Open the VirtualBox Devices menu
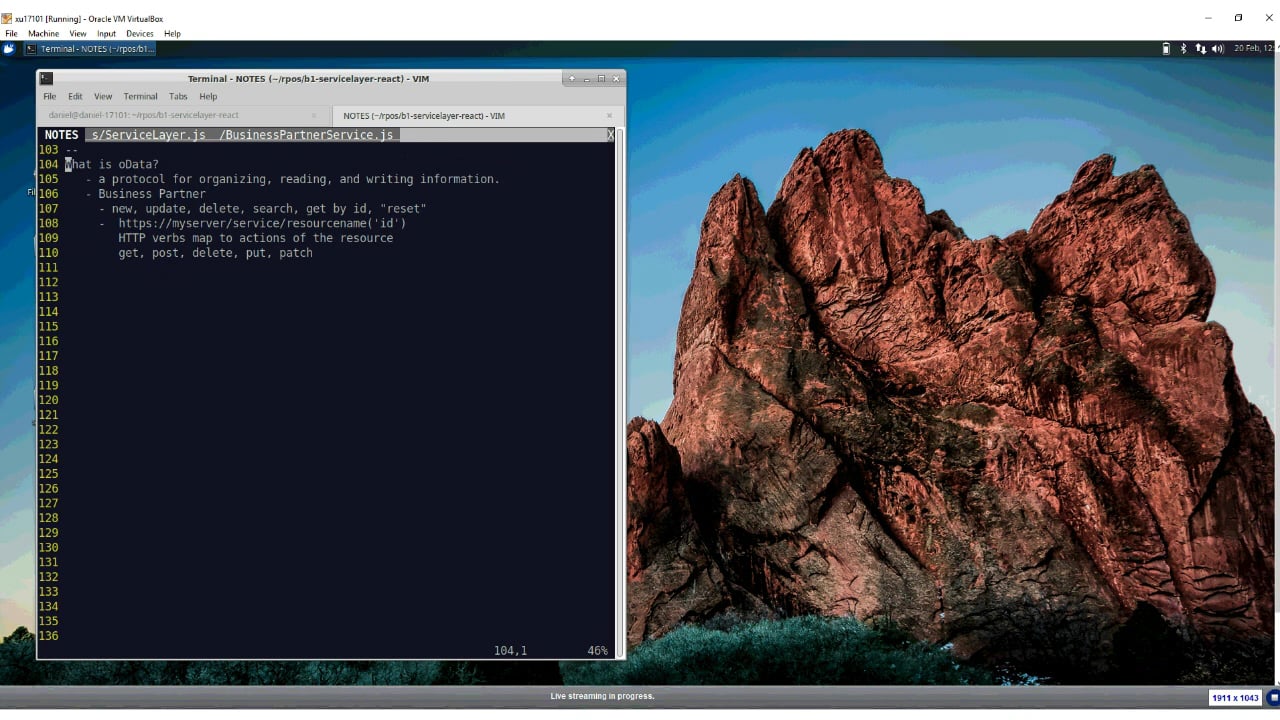This screenshot has width=1280, height=720. (140, 33)
